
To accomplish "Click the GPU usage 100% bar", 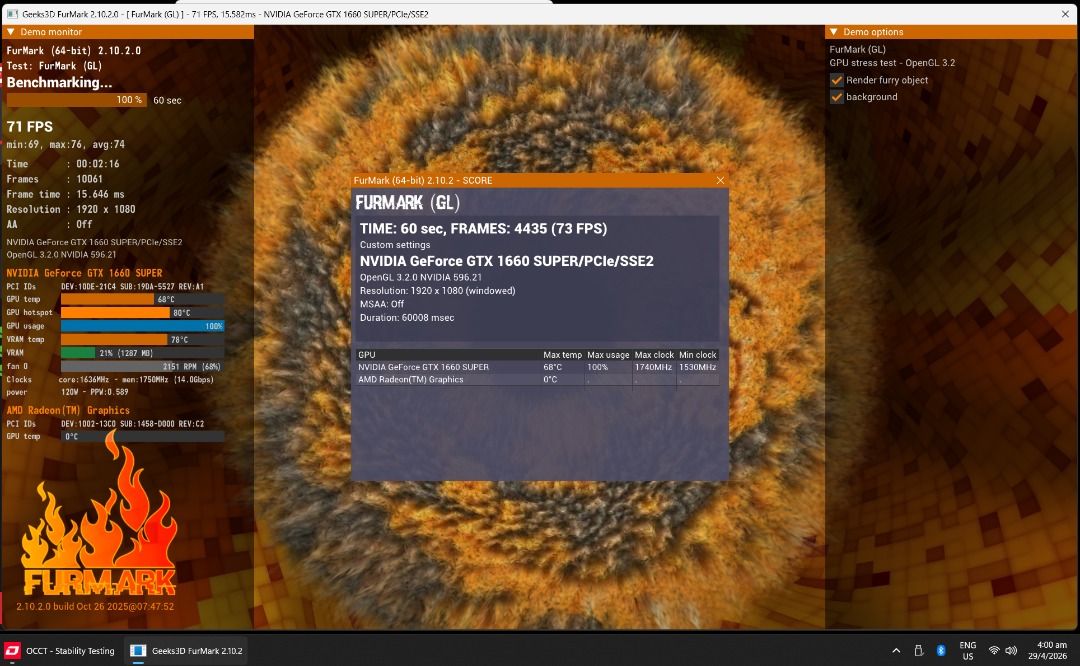I will pos(142,326).
